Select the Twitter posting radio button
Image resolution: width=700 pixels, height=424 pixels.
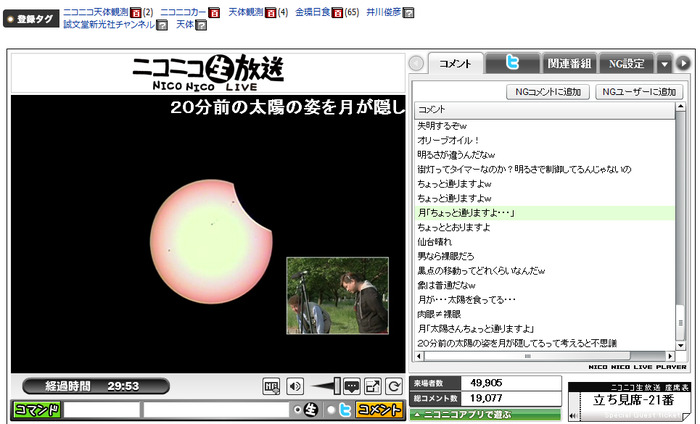331,409
